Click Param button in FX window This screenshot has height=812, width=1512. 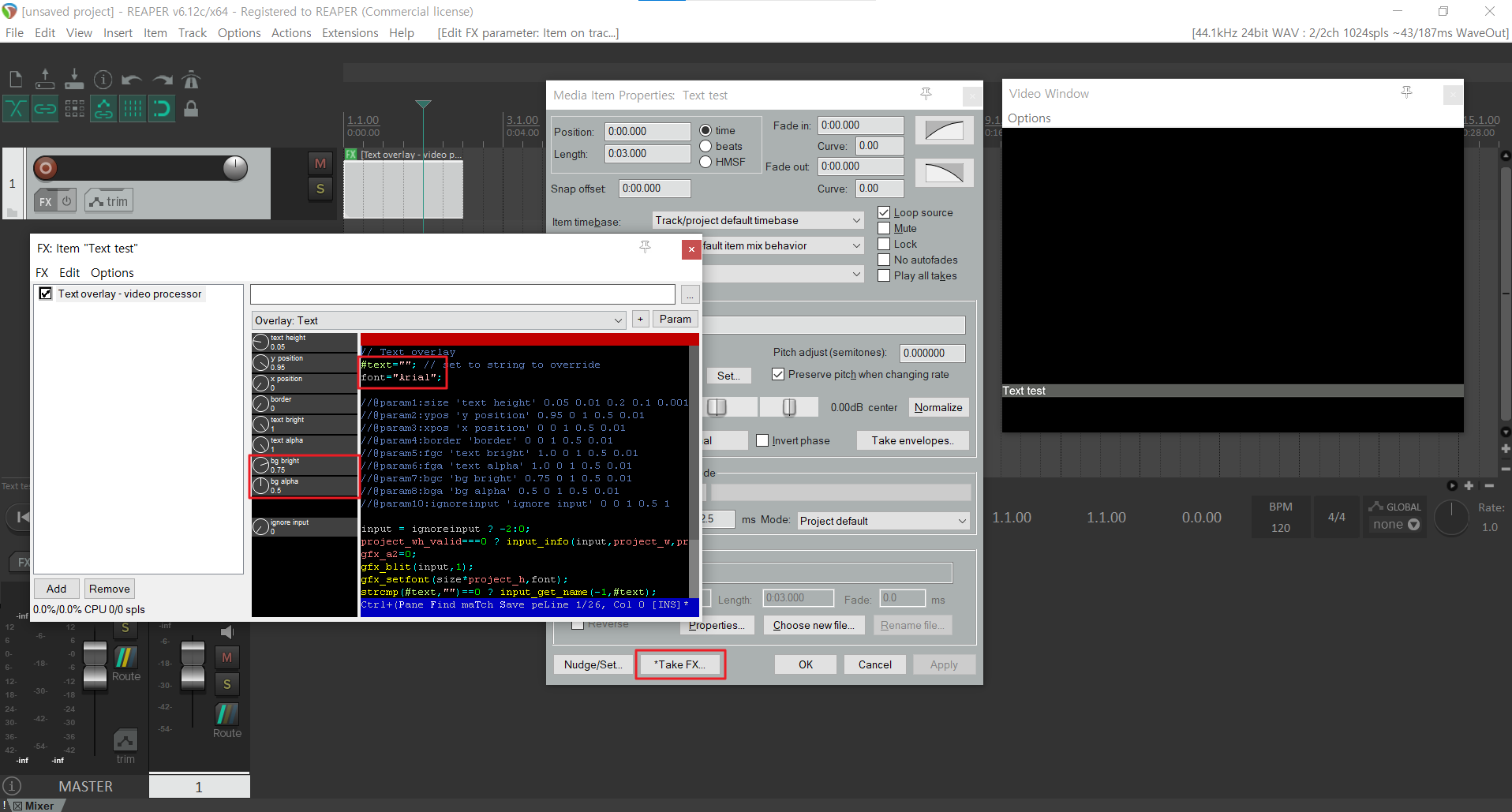click(676, 319)
